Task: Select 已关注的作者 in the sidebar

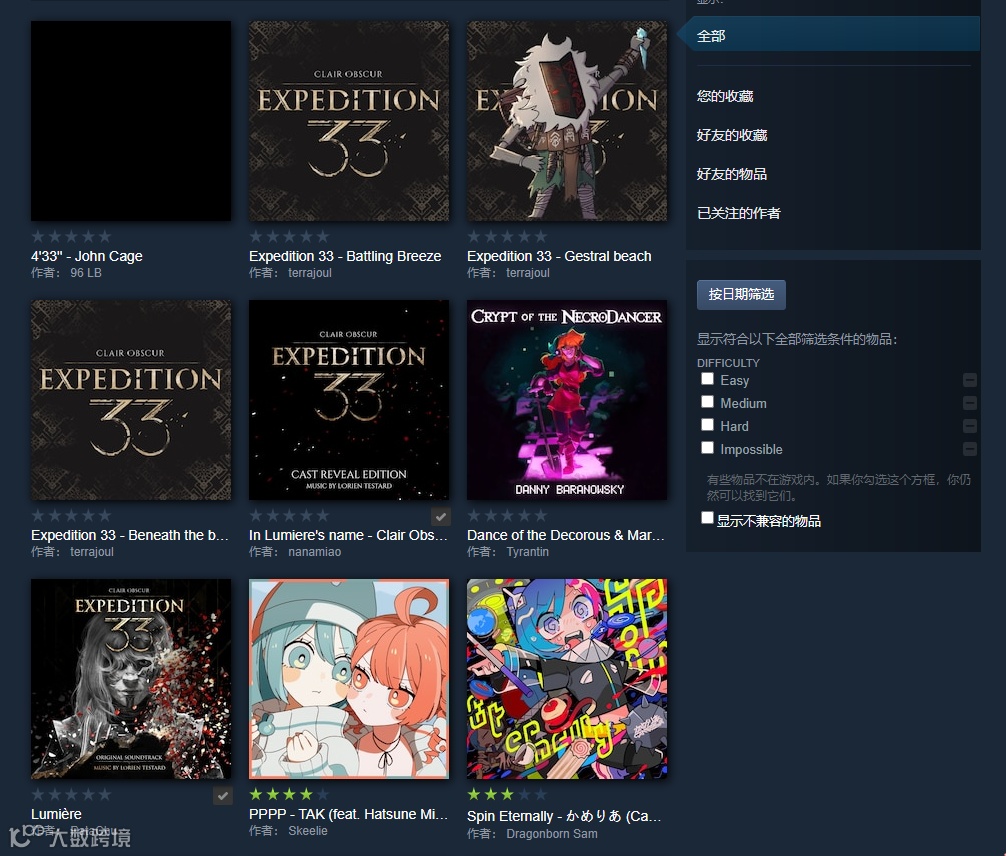Action: coord(738,214)
